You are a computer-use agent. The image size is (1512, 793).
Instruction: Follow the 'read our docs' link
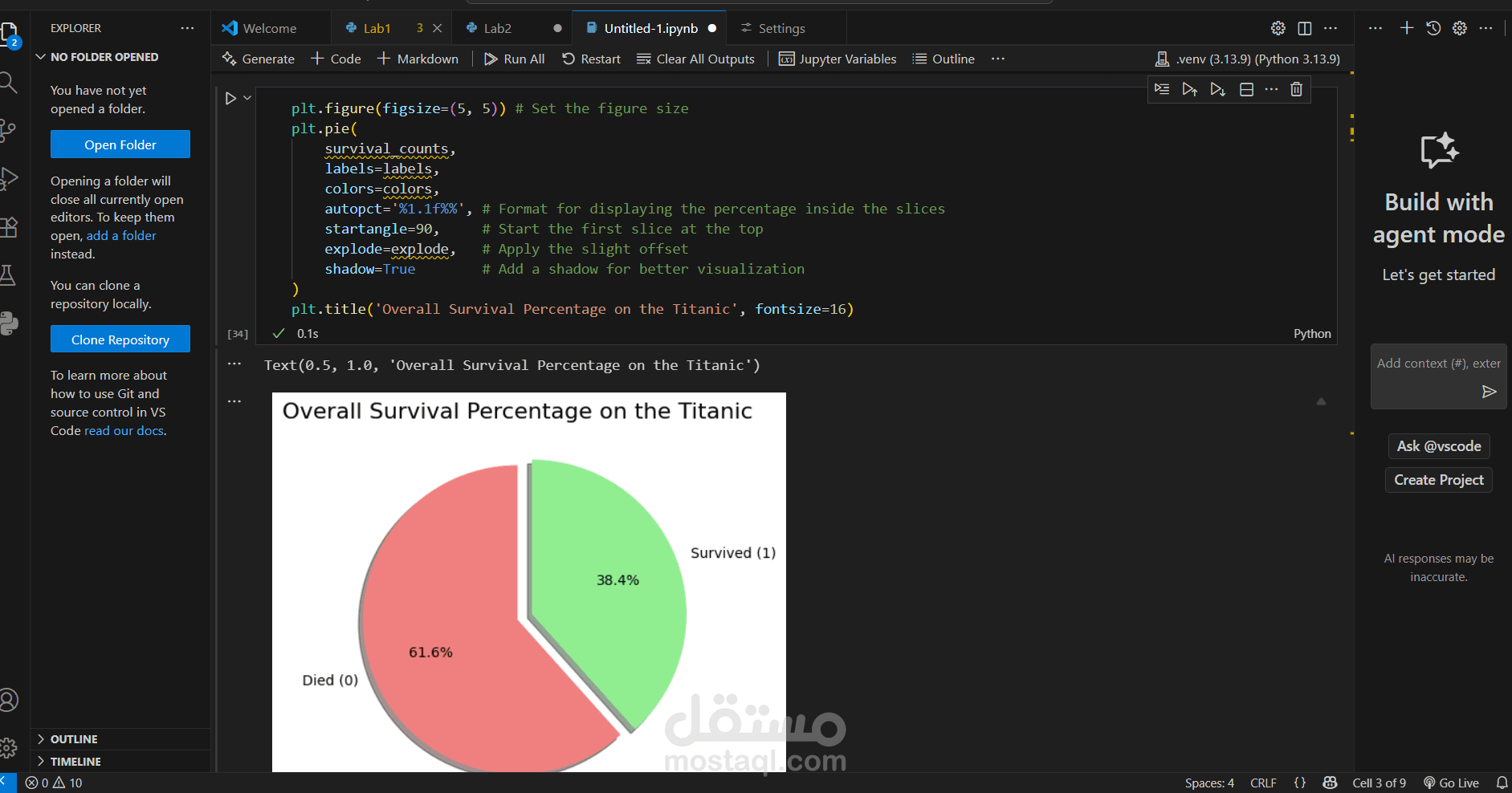tap(124, 431)
